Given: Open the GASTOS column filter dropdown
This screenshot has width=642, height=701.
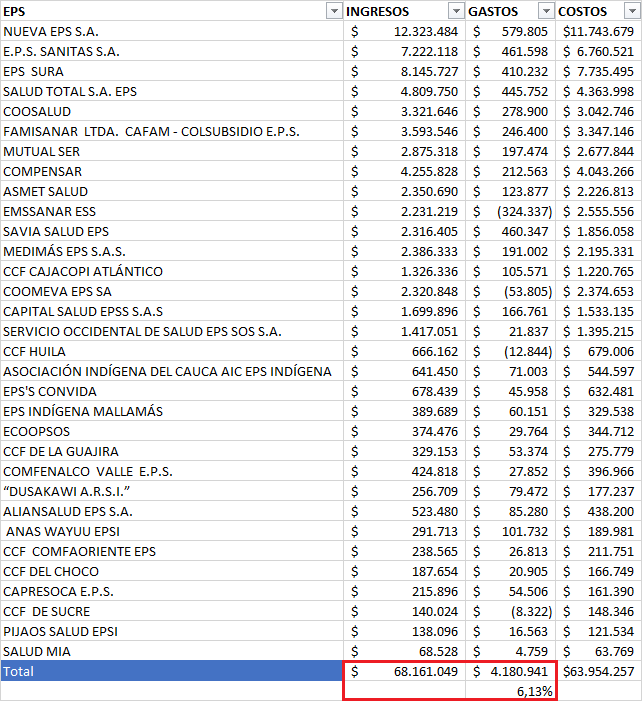Looking at the screenshot, I should pyautogui.click(x=546, y=11).
